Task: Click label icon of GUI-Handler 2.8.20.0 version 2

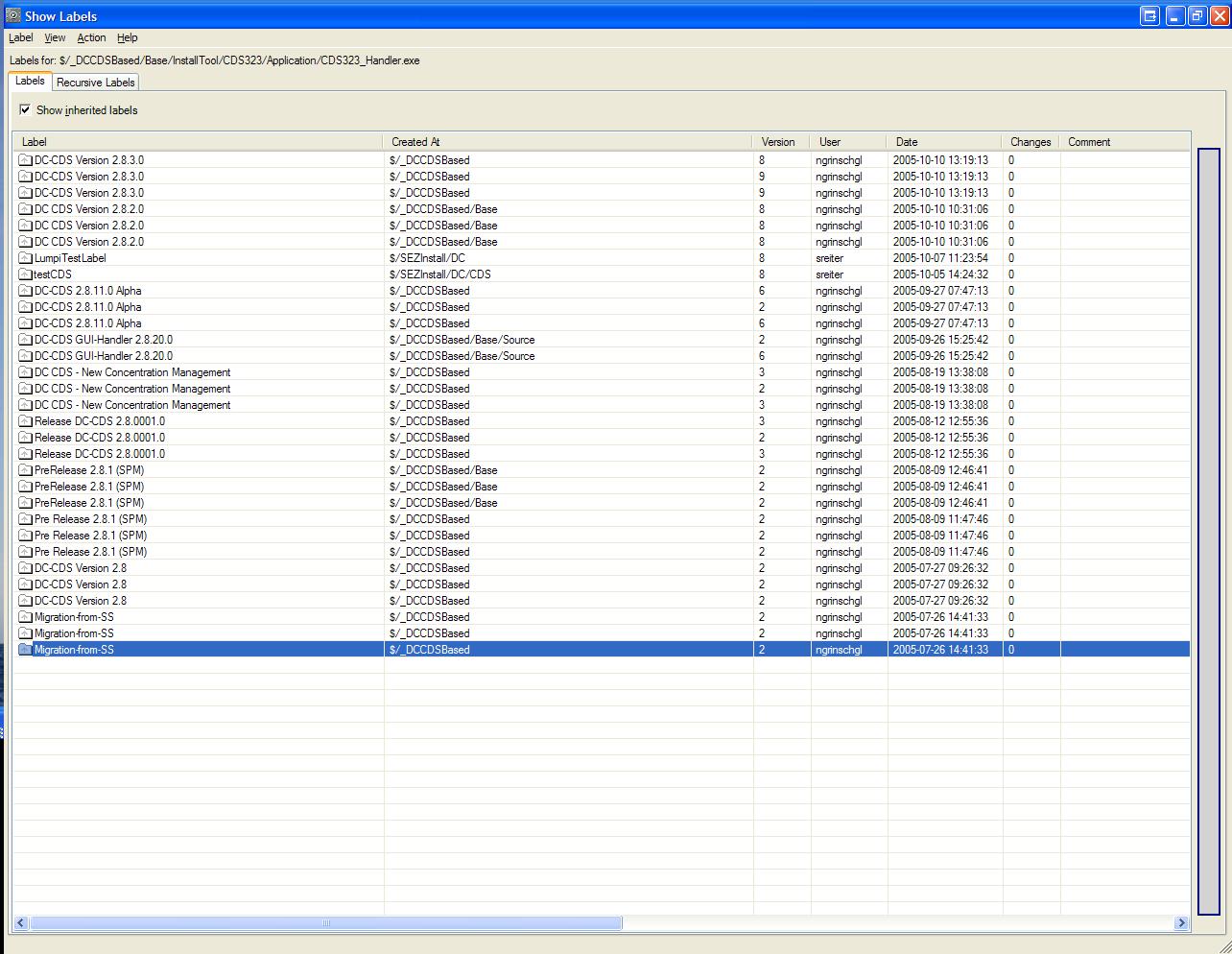Action: click(26, 340)
